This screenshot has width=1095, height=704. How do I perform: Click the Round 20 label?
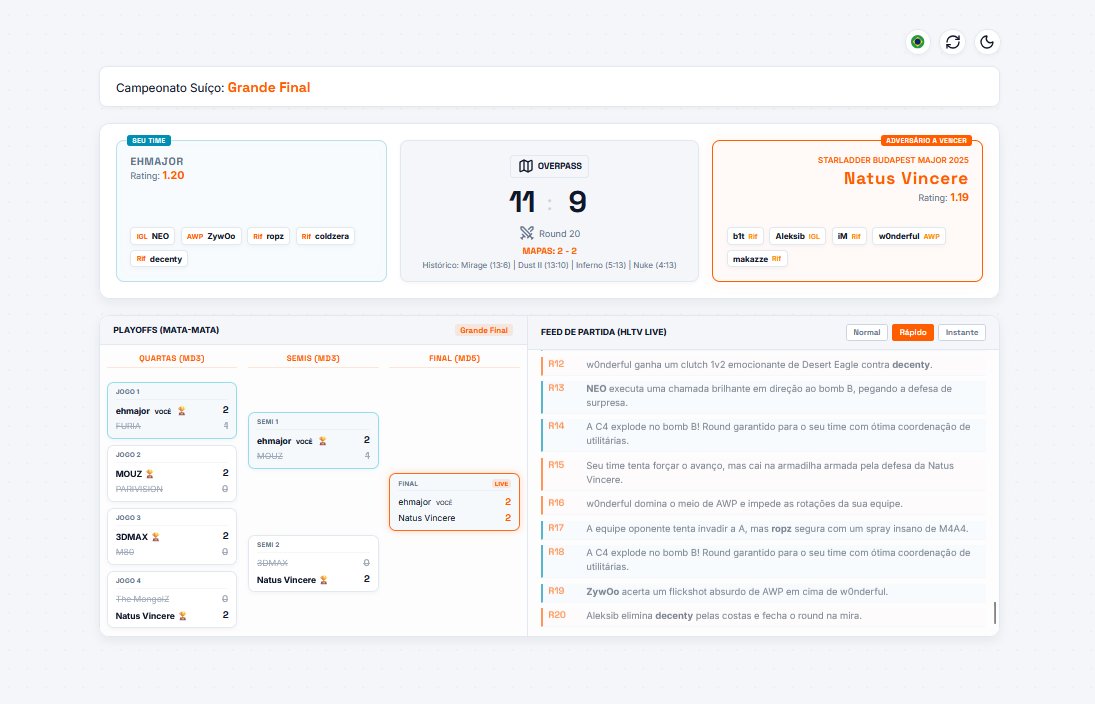point(559,234)
